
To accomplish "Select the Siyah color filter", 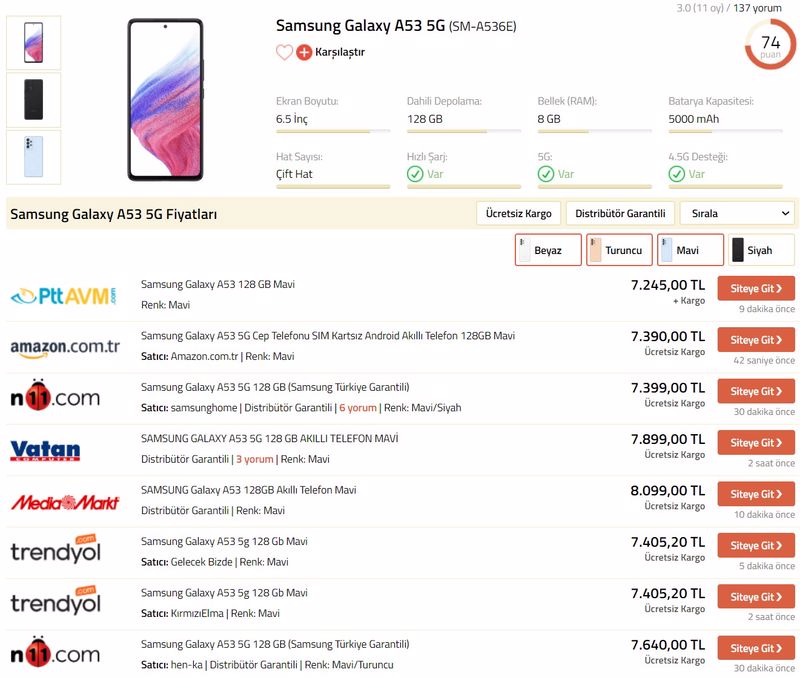I will [761, 250].
